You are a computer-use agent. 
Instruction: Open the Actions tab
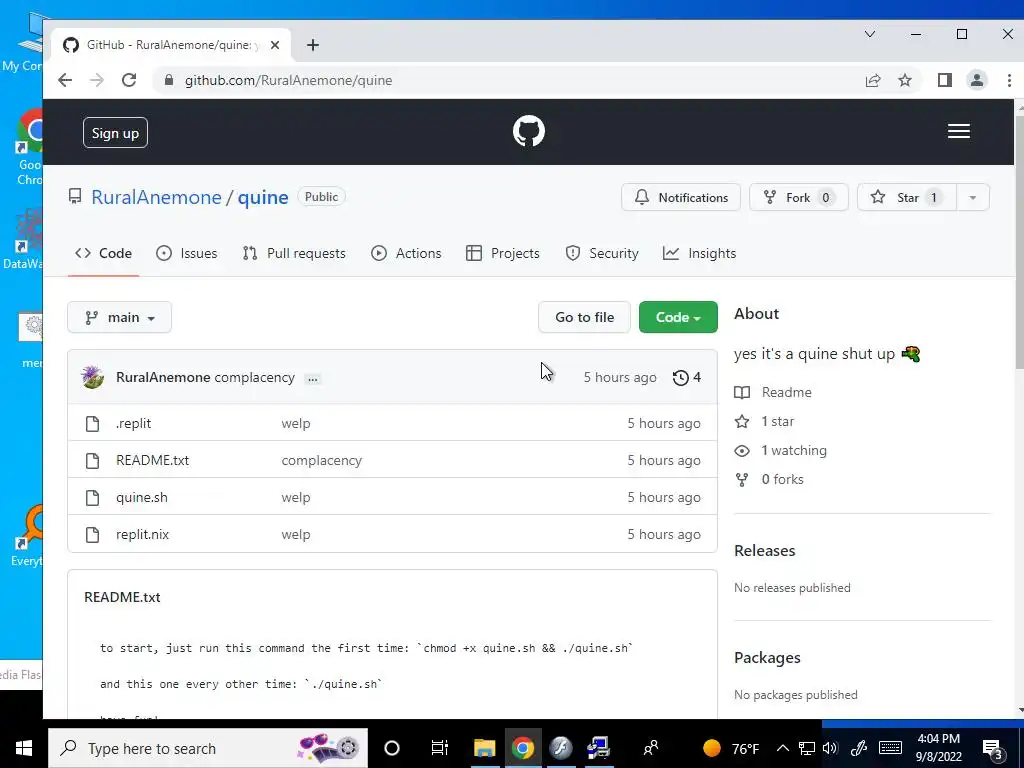[406, 253]
